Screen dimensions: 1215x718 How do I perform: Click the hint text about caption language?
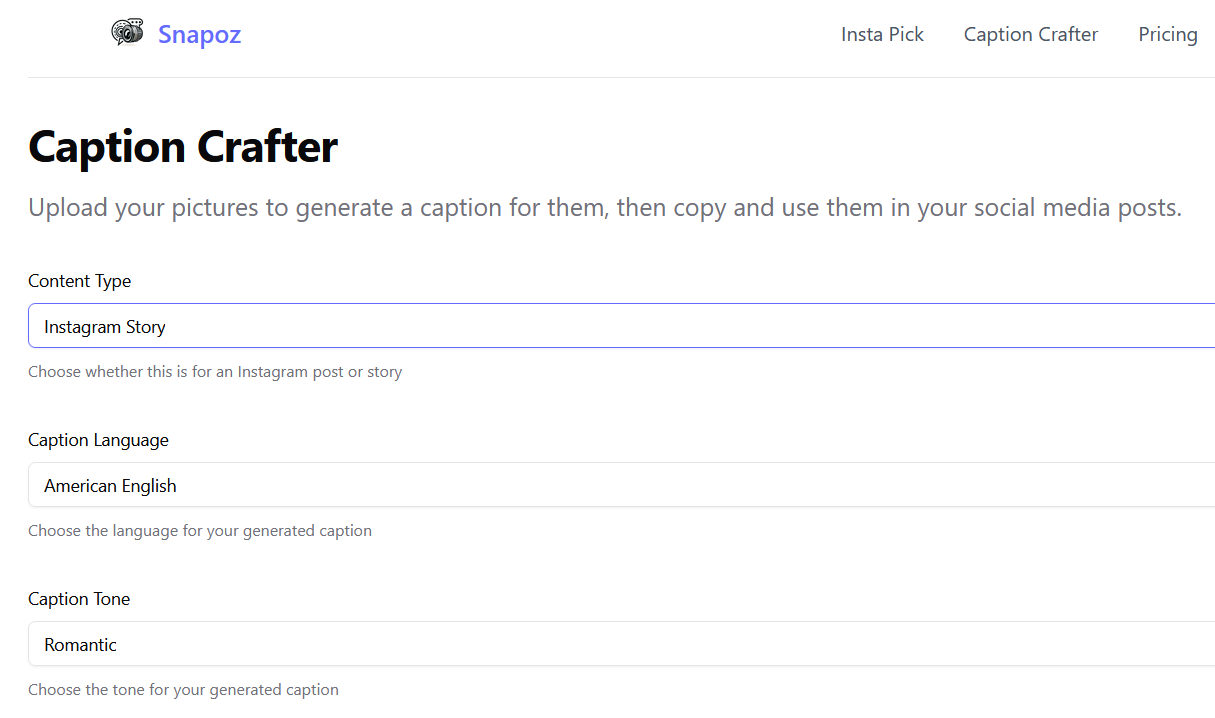[200, 531]
